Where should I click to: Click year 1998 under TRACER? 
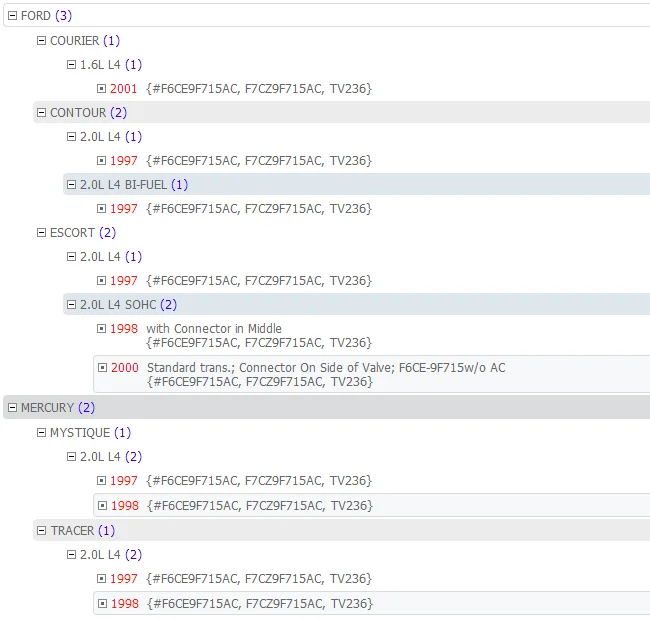[x=125, y=604]
